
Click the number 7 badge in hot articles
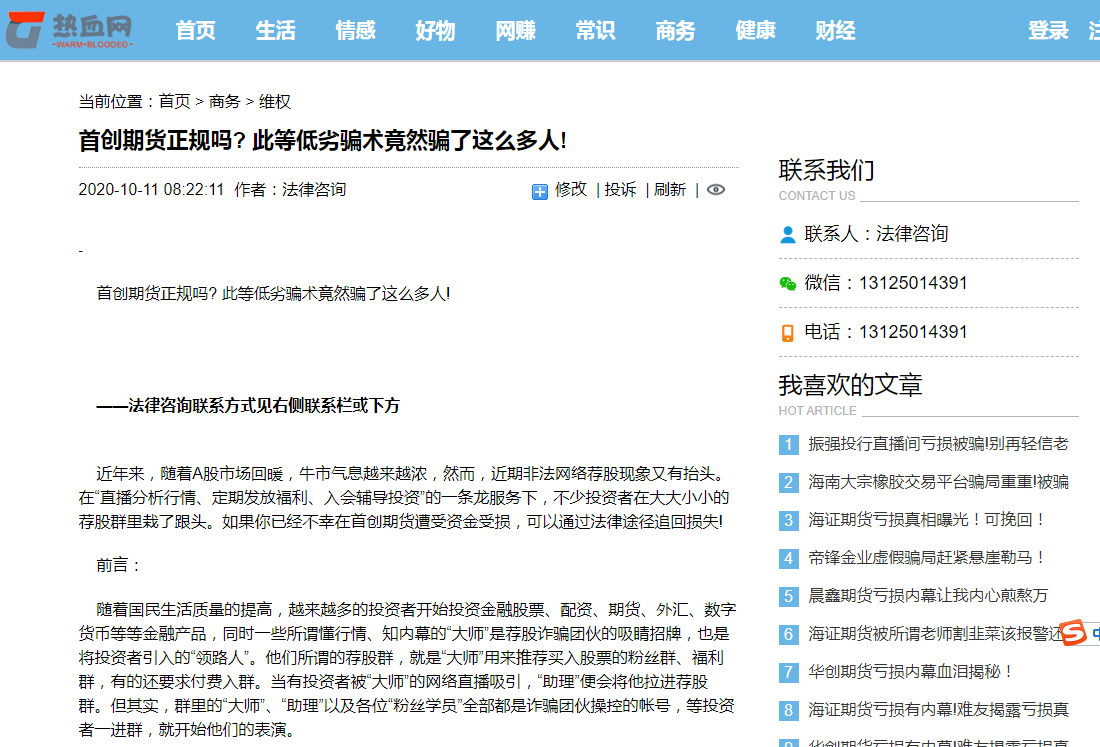[789, 672]
